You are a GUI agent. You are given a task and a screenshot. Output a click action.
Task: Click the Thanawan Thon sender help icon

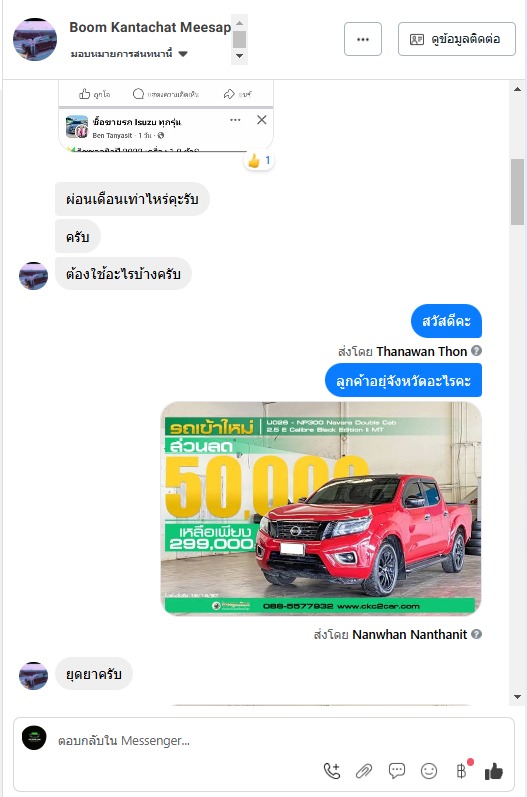tap(476, 351)
